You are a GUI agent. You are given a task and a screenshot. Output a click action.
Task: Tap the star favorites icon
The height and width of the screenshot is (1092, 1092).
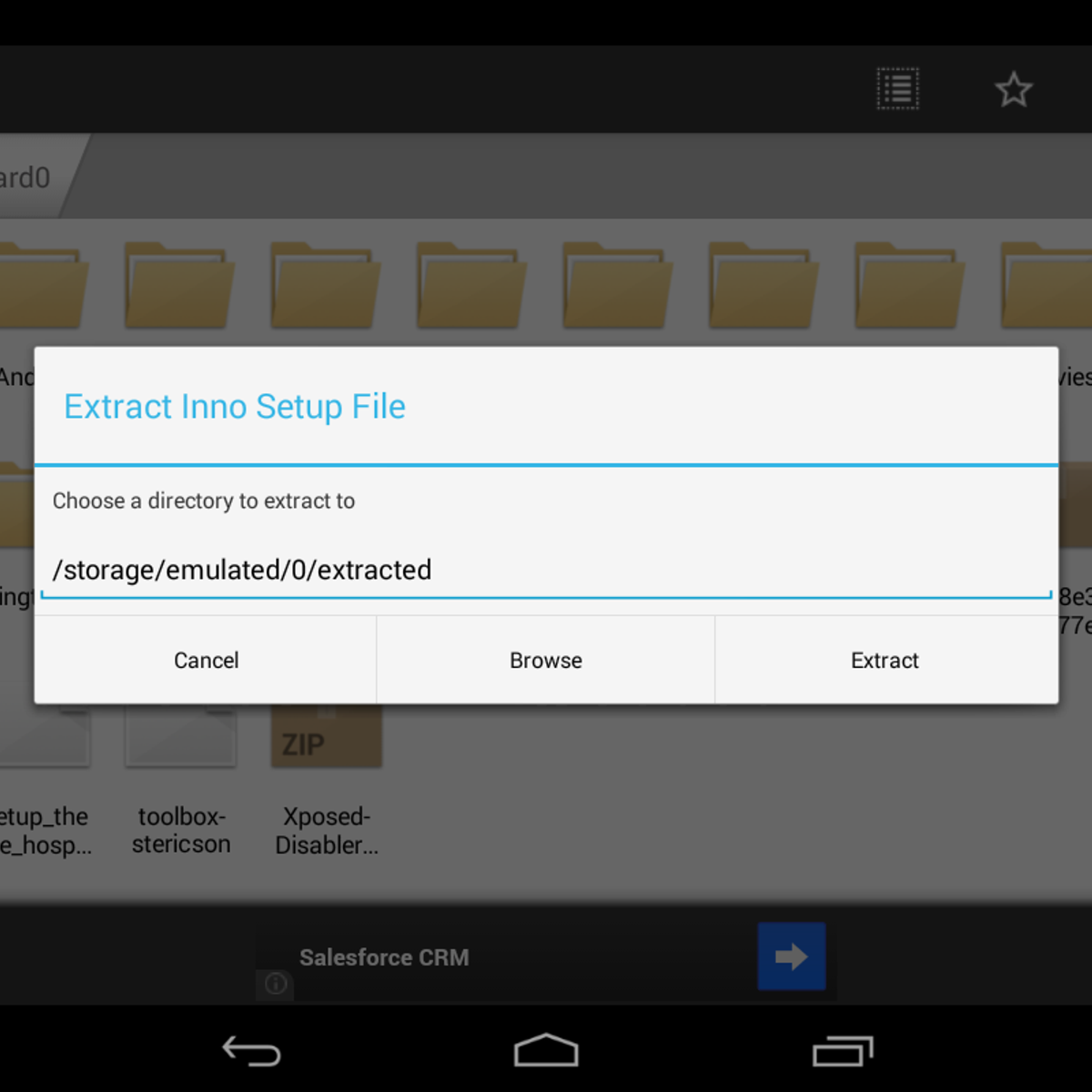tap(1014, 88)
